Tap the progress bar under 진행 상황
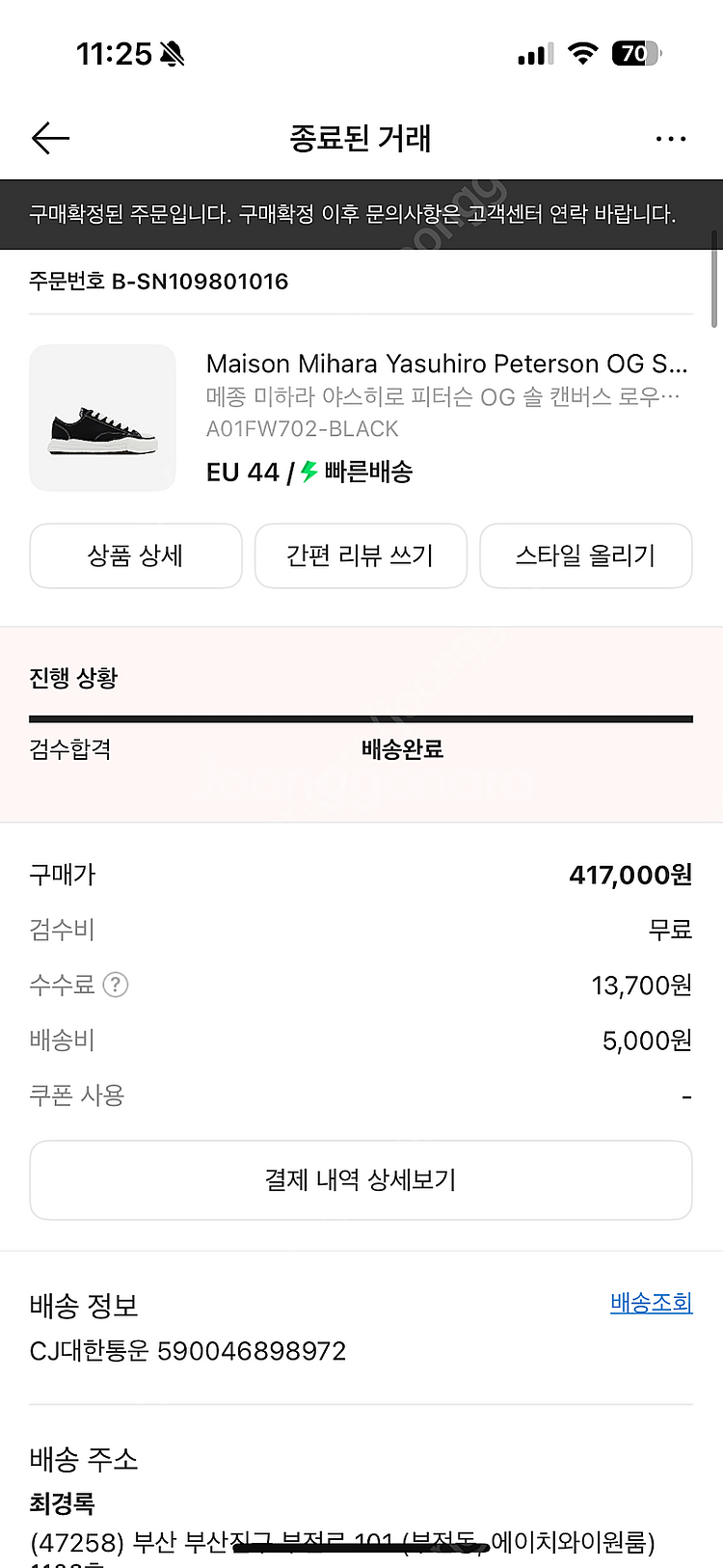 tap(361, 718)
